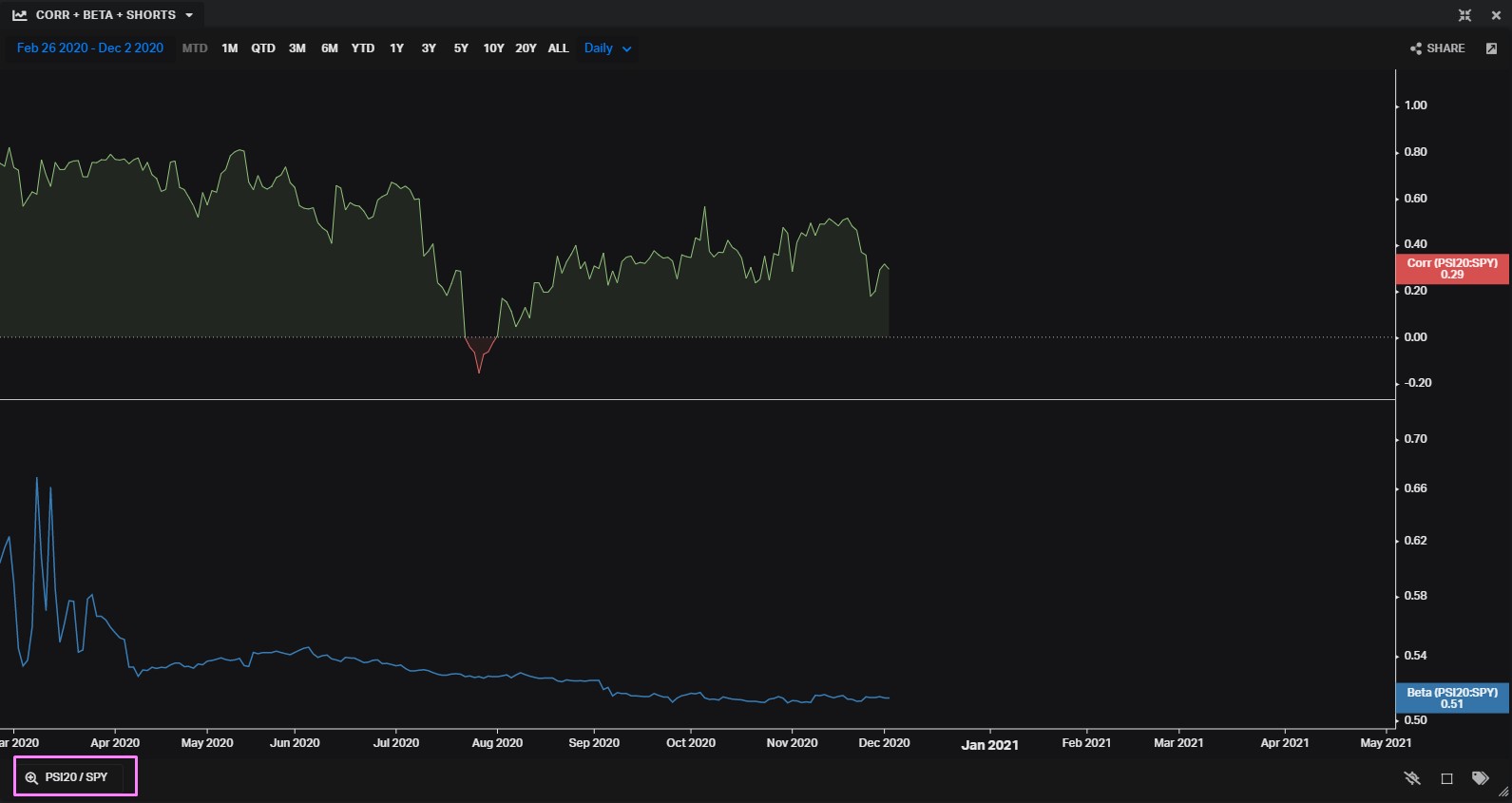Click the chart icon beside CORR + BETA + SHORTS

coord(19,15)
